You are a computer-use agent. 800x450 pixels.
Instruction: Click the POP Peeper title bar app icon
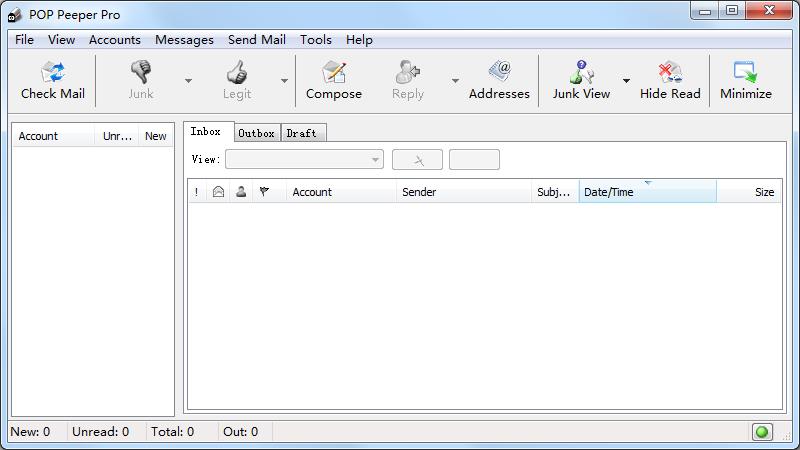point(15,15)
